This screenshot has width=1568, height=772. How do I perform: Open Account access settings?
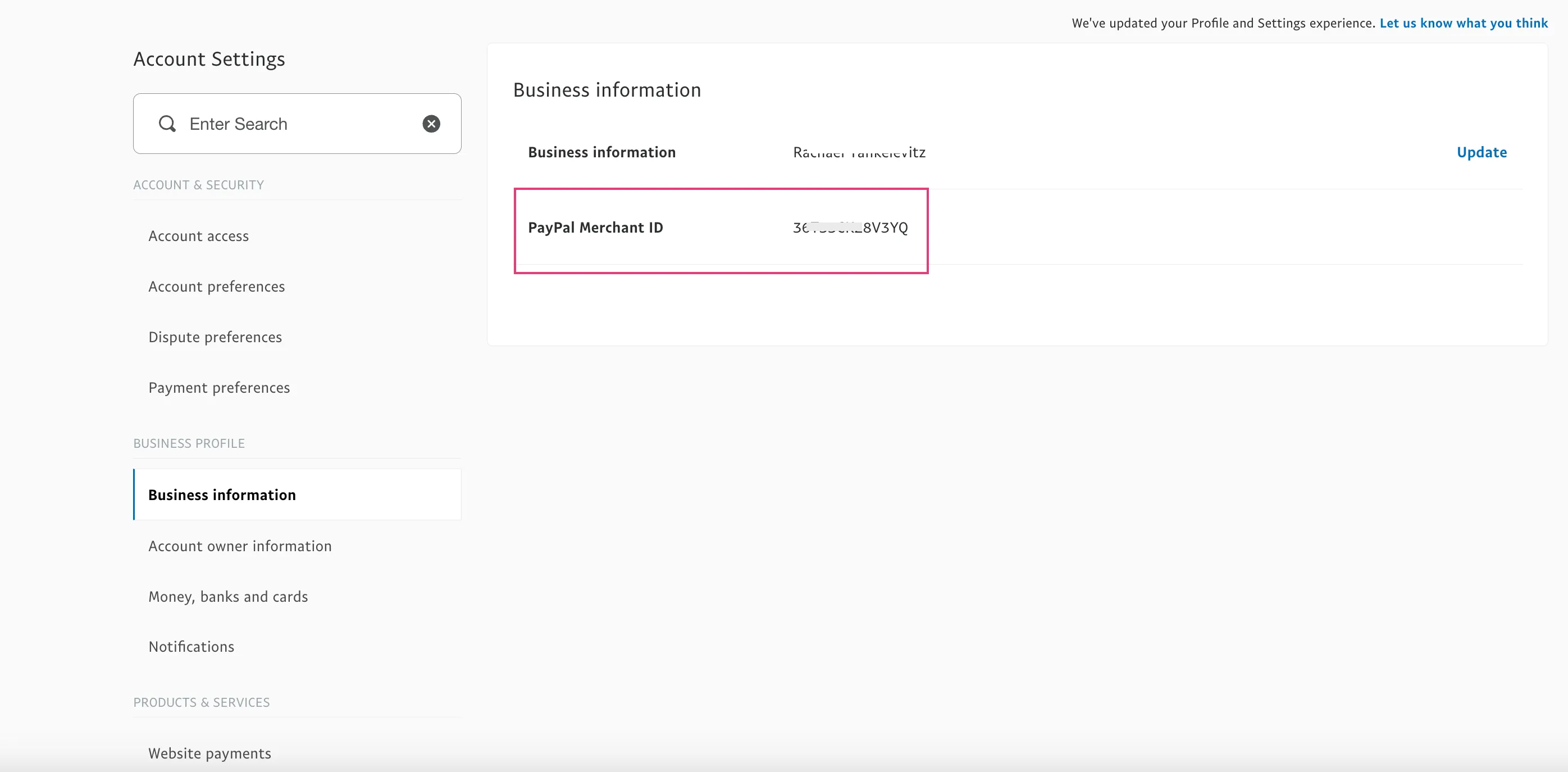pos(198,235)
